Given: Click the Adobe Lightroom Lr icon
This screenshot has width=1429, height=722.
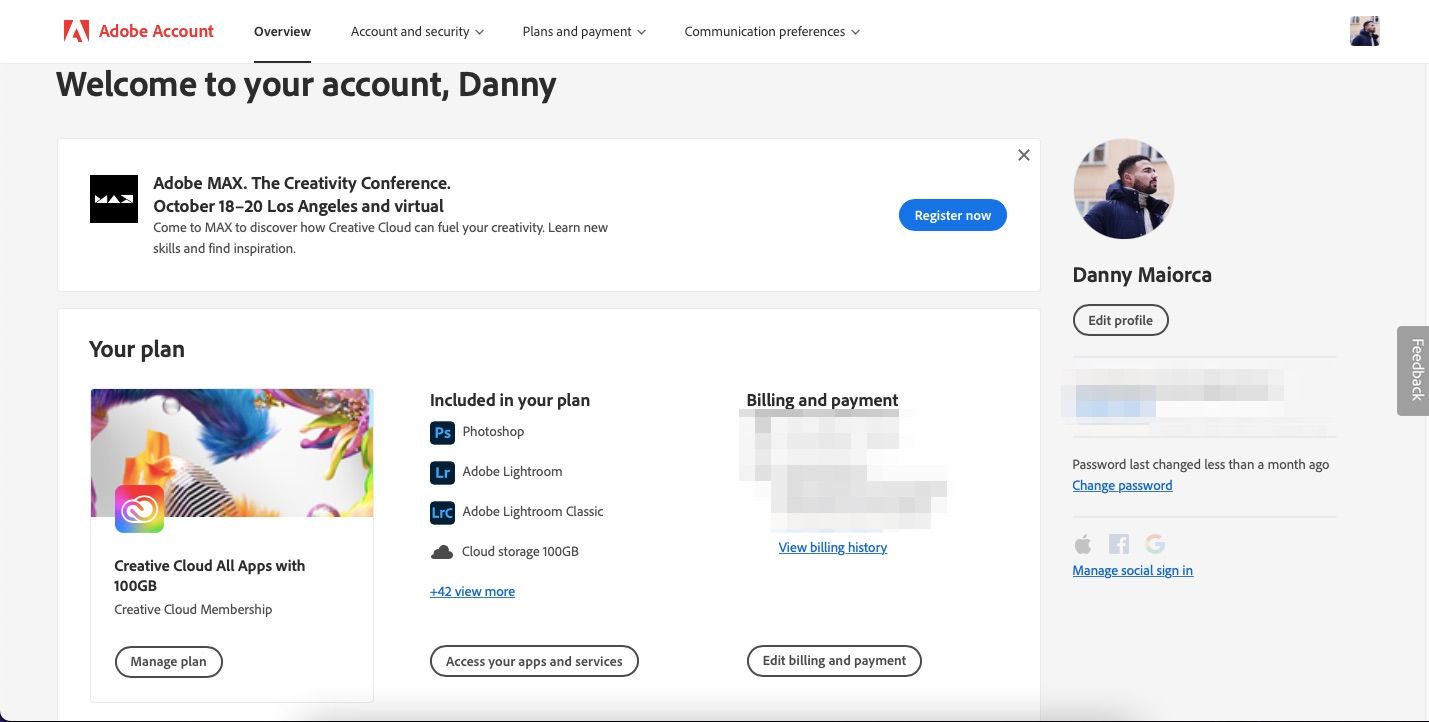Looking at the screenshot, I should [x=442, y=472].
